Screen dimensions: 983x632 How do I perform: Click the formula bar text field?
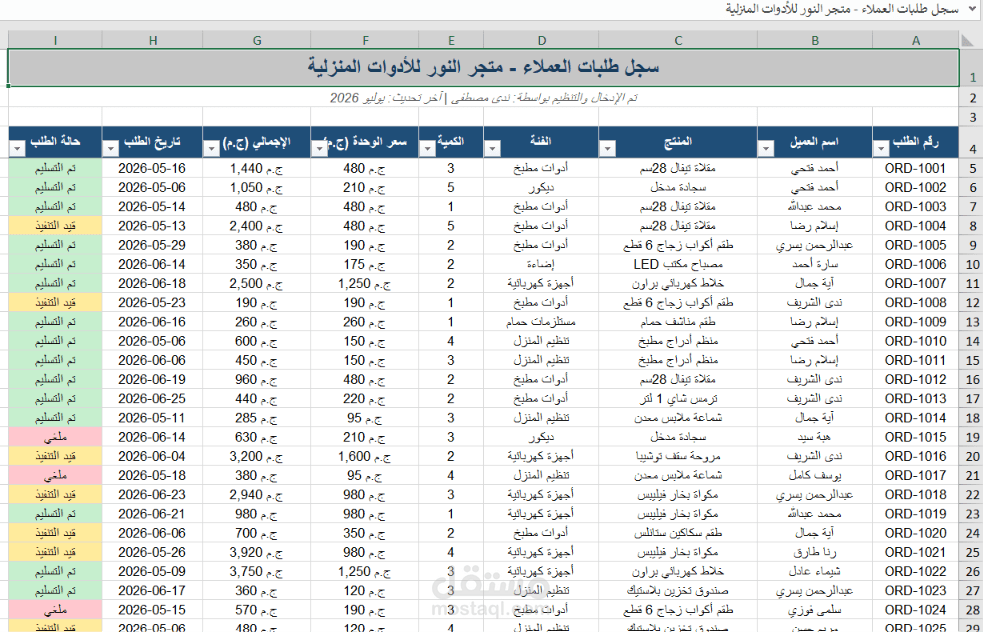coord(483,9)
